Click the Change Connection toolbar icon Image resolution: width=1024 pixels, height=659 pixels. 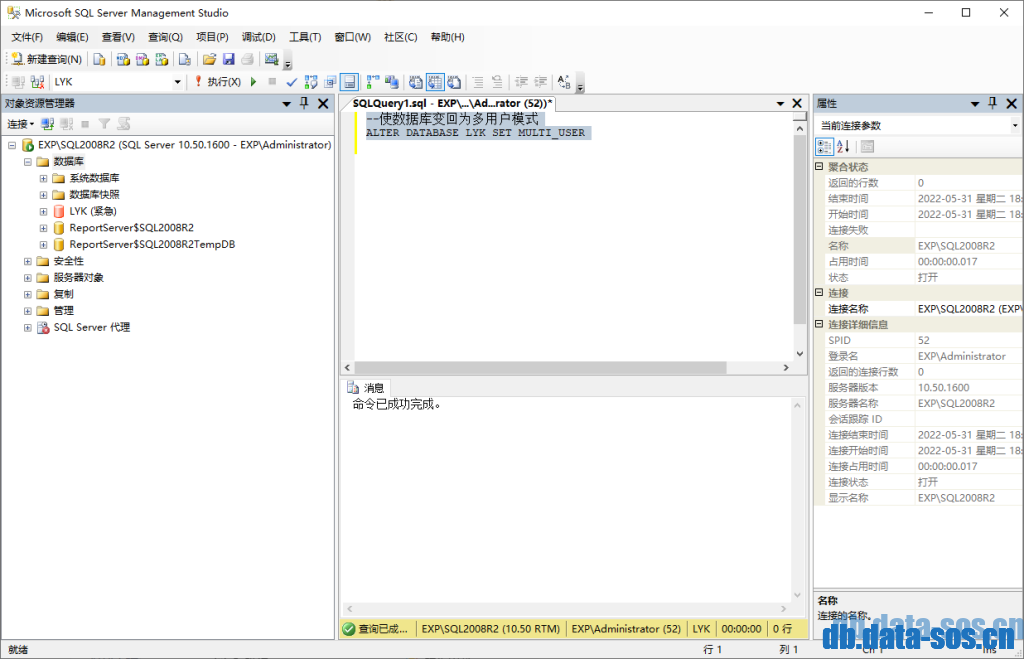[38, 82]
